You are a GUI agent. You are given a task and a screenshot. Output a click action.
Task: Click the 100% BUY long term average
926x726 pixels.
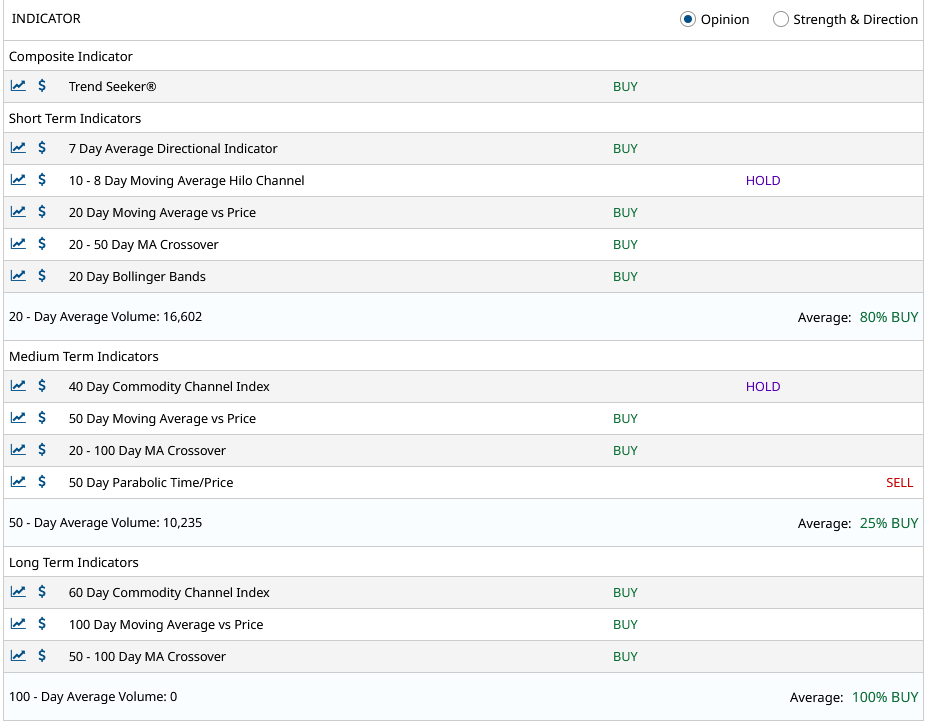click(885, 697)
